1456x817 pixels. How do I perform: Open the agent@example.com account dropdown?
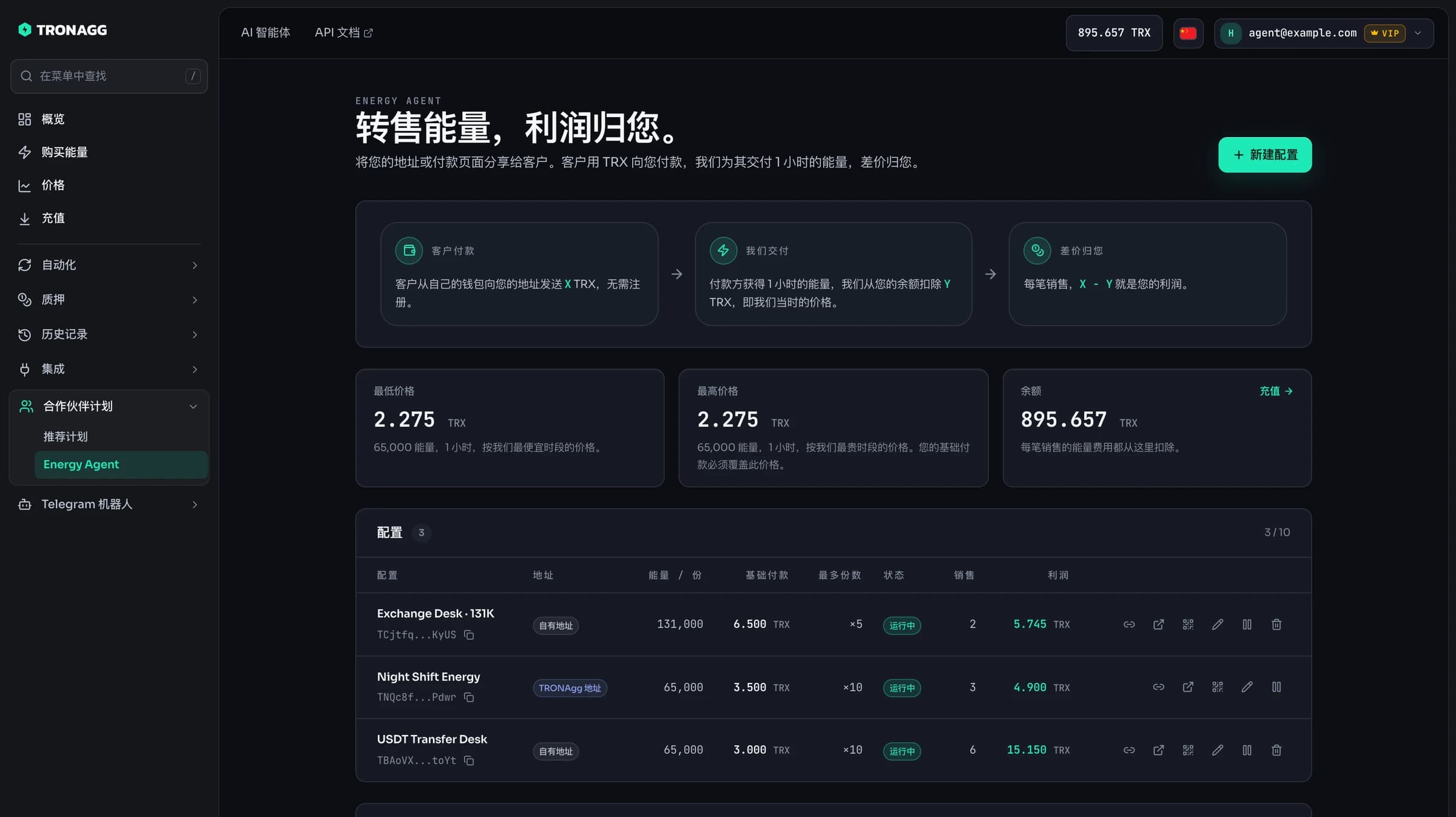click(1324, 33)
